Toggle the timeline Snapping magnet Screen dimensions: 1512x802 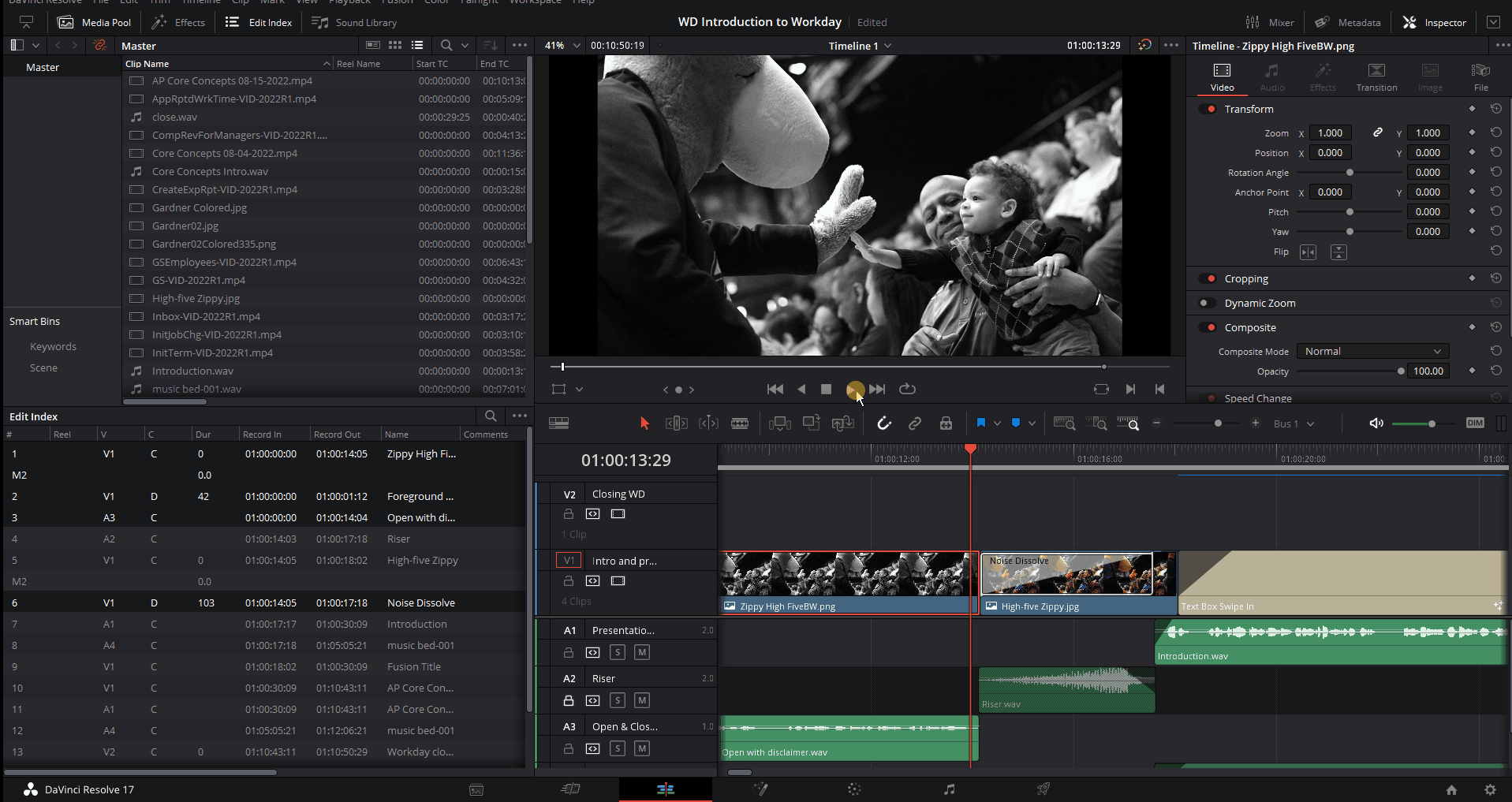pos(884,423)
